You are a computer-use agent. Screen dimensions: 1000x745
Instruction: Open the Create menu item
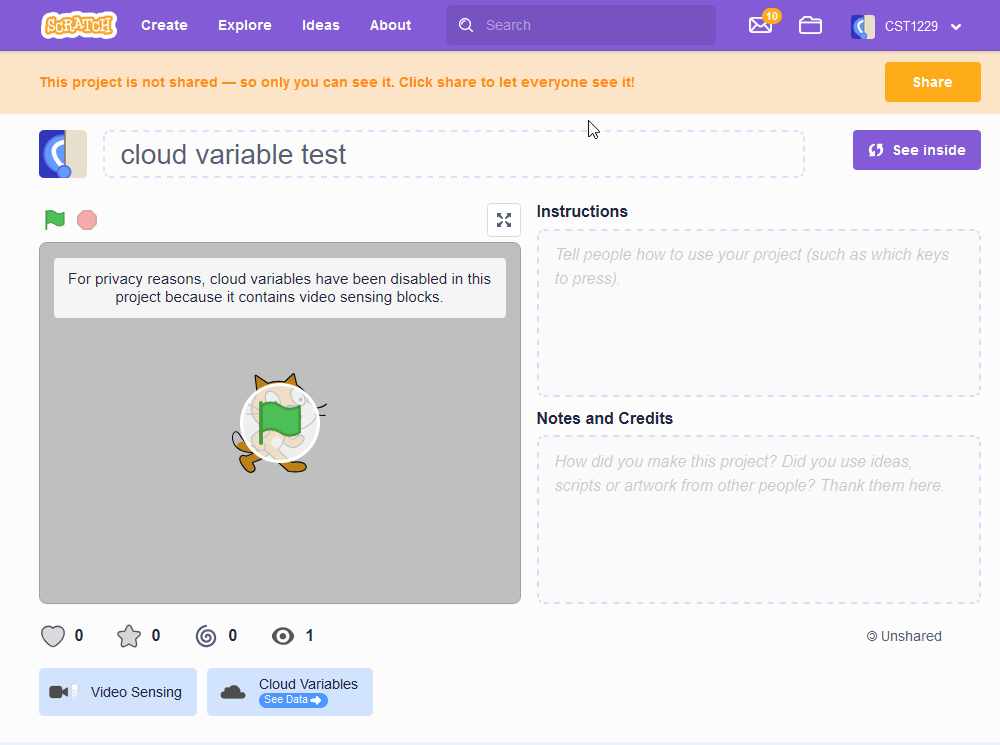[165, 26]
